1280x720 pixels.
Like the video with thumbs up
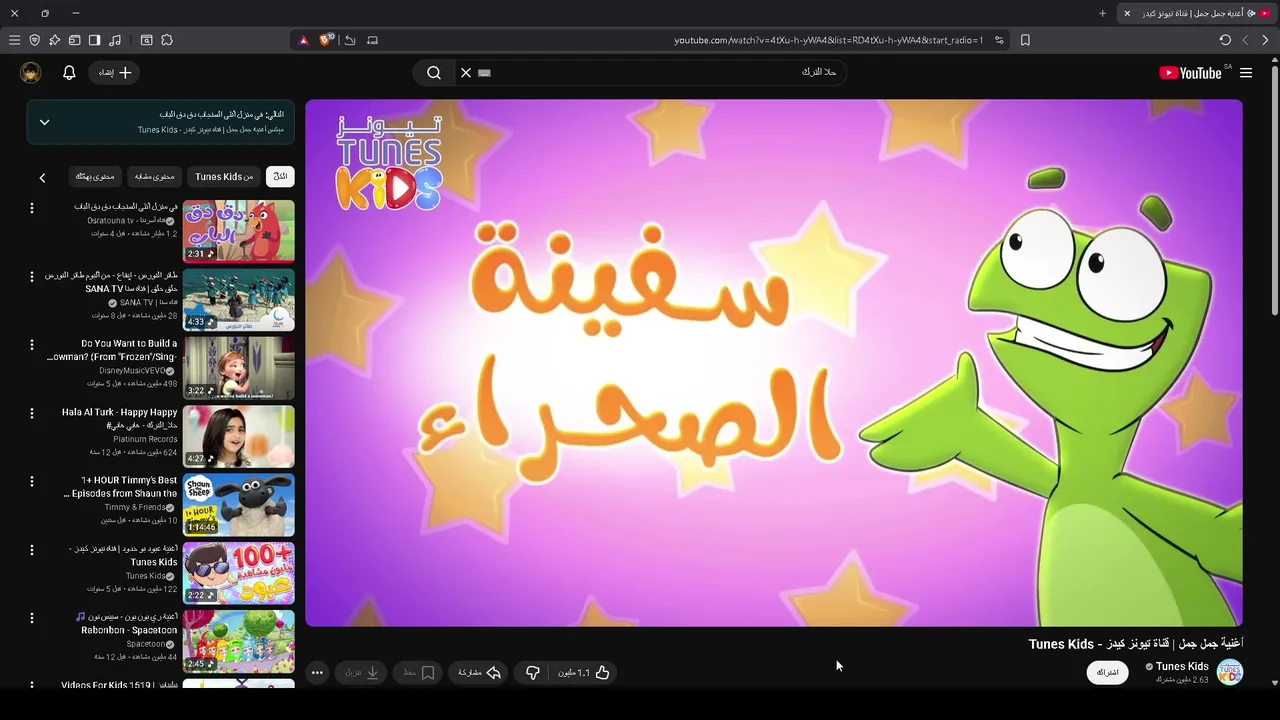pyautogui.click(x=584, y=673)
